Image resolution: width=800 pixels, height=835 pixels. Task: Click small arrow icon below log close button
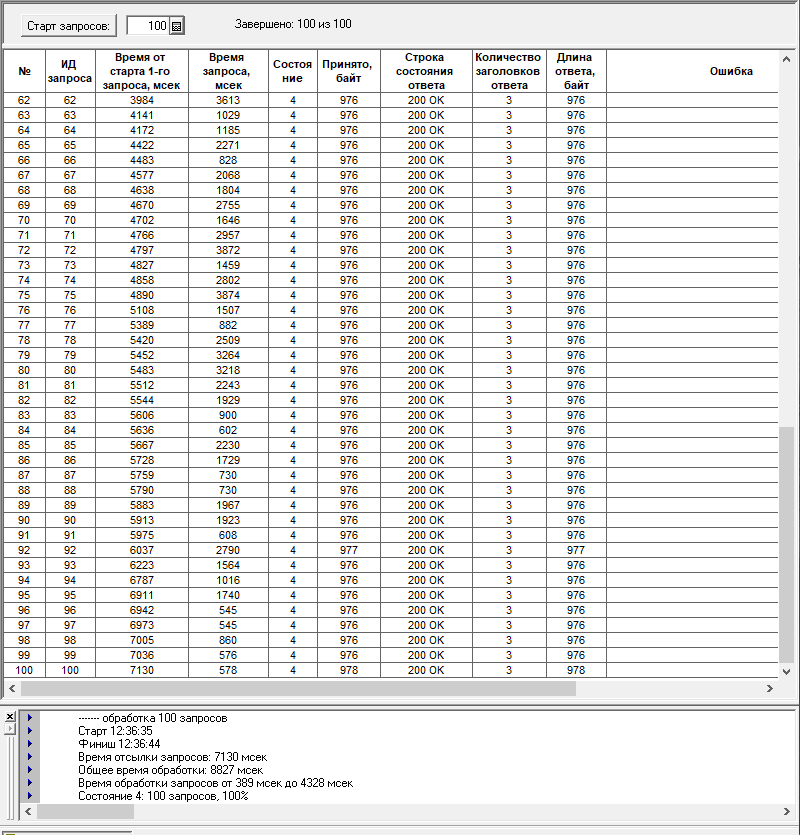click(10, 728)
